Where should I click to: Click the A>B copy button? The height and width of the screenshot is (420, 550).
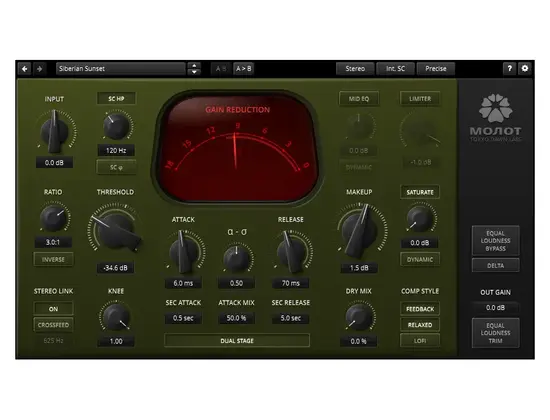243,69
